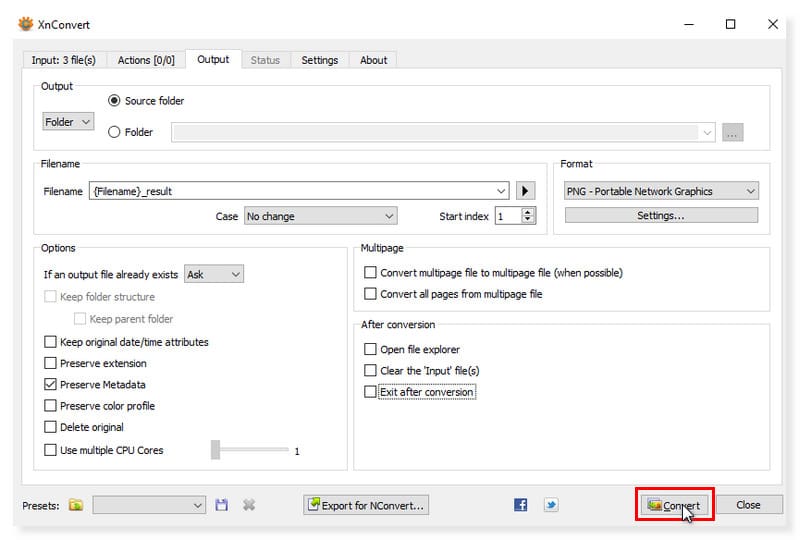Screen dimensions: 800x540
Task: Click the Convert button
Action: tap(674, 505)
